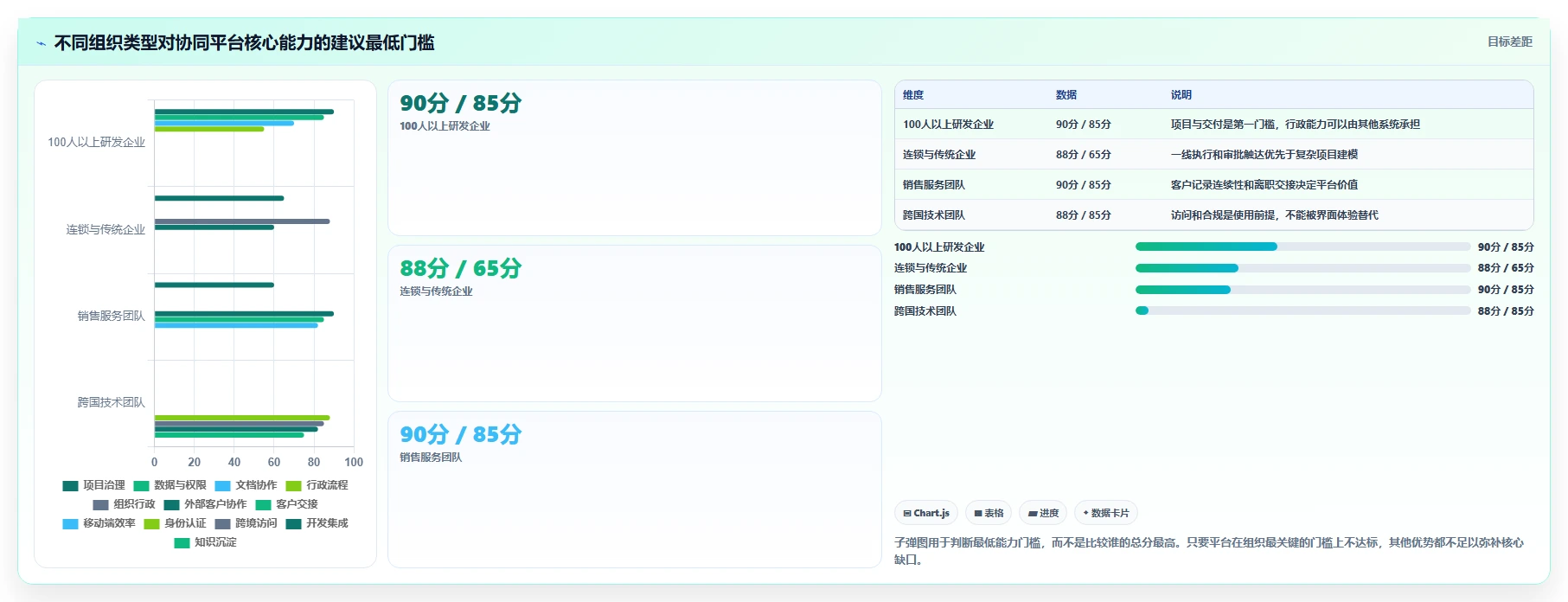Click the progress bar for 销售服务团队
This screenshot has width=1568, height=602.
1302,290
